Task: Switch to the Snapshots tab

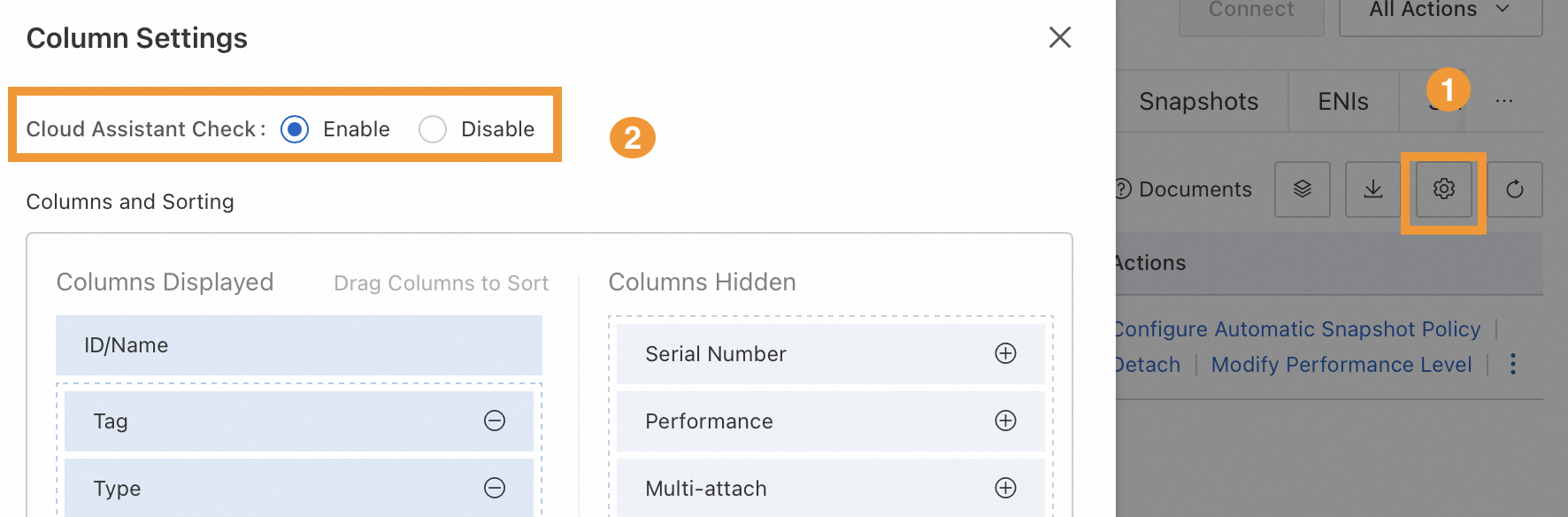Action: coord(1198,102)
